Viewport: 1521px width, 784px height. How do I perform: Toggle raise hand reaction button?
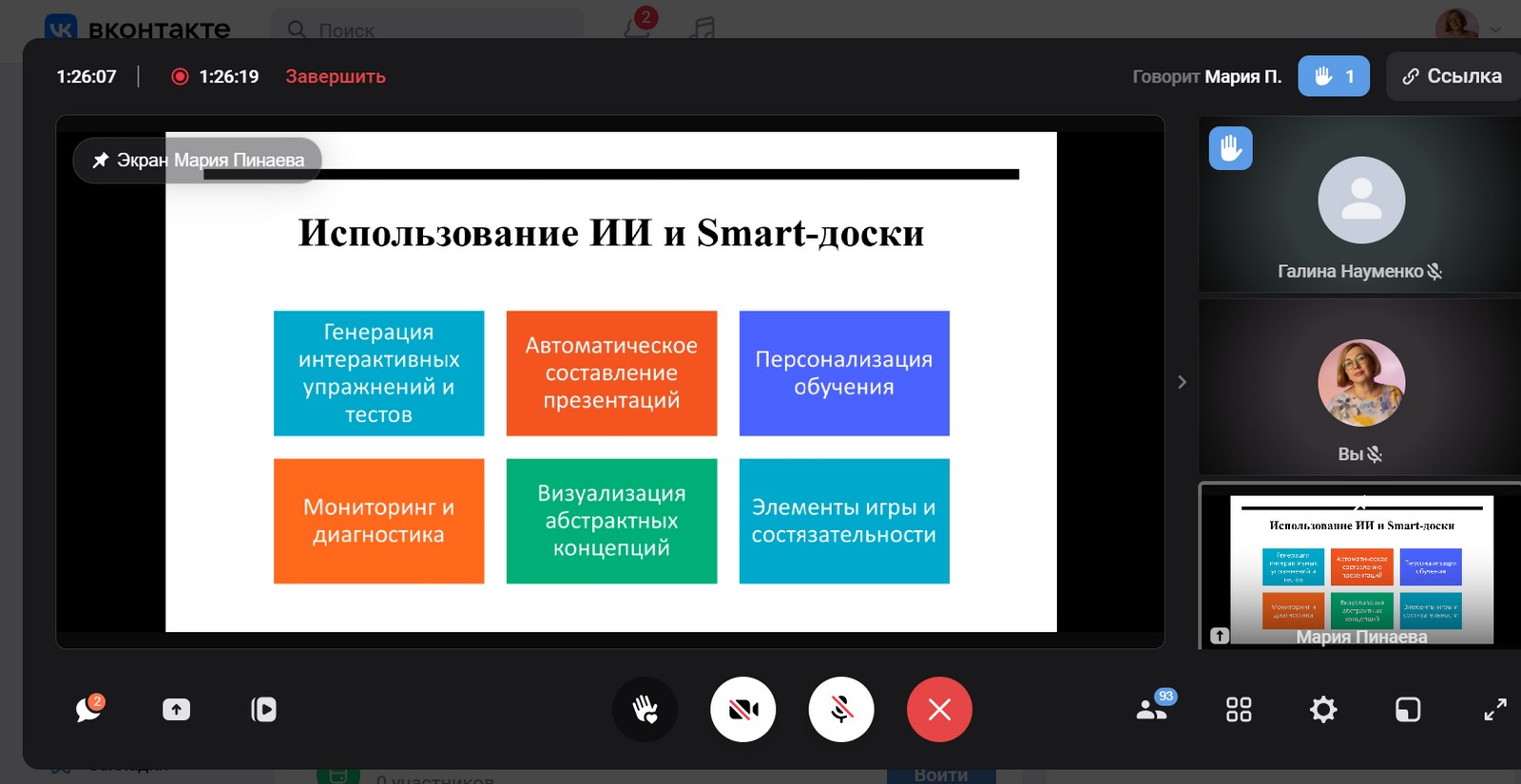pos(645,709)
